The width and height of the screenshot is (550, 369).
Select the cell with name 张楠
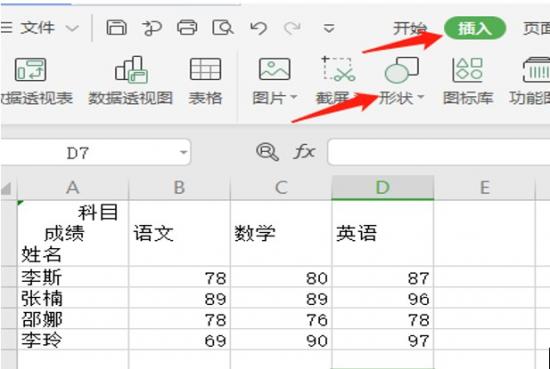pyautogui.click(x=73, y=298)
